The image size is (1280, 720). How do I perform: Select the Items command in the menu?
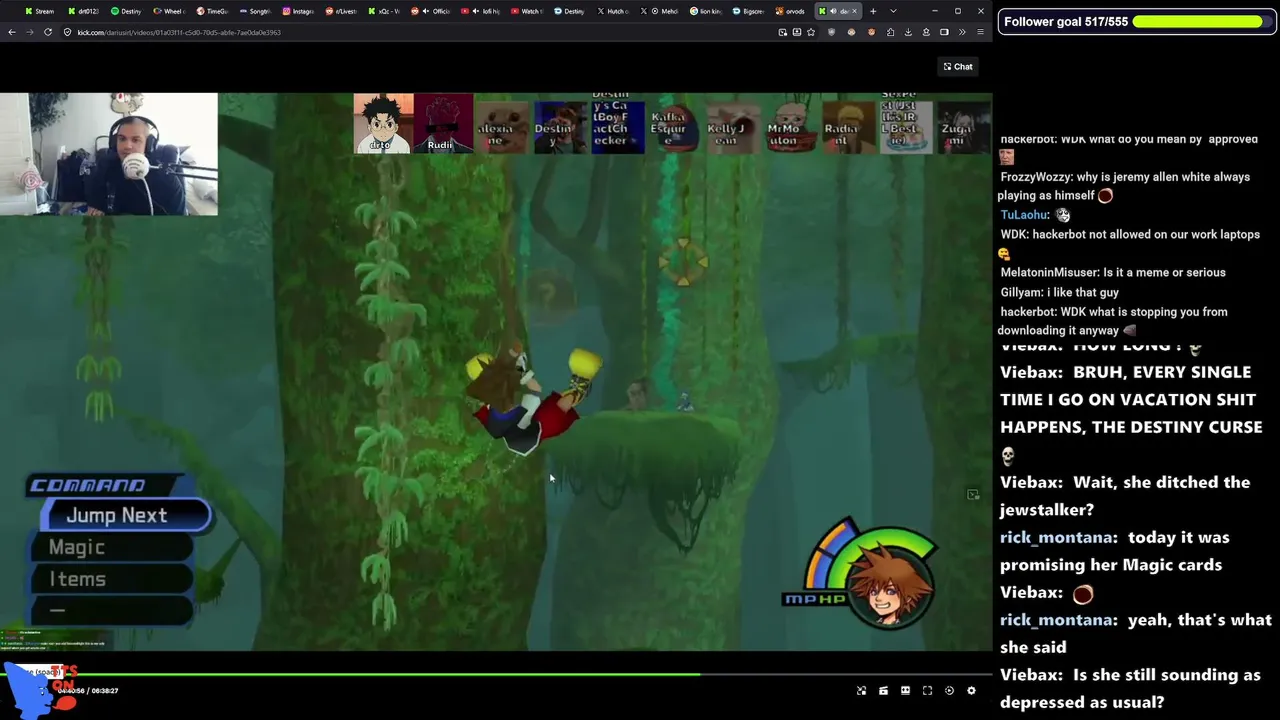110,579
